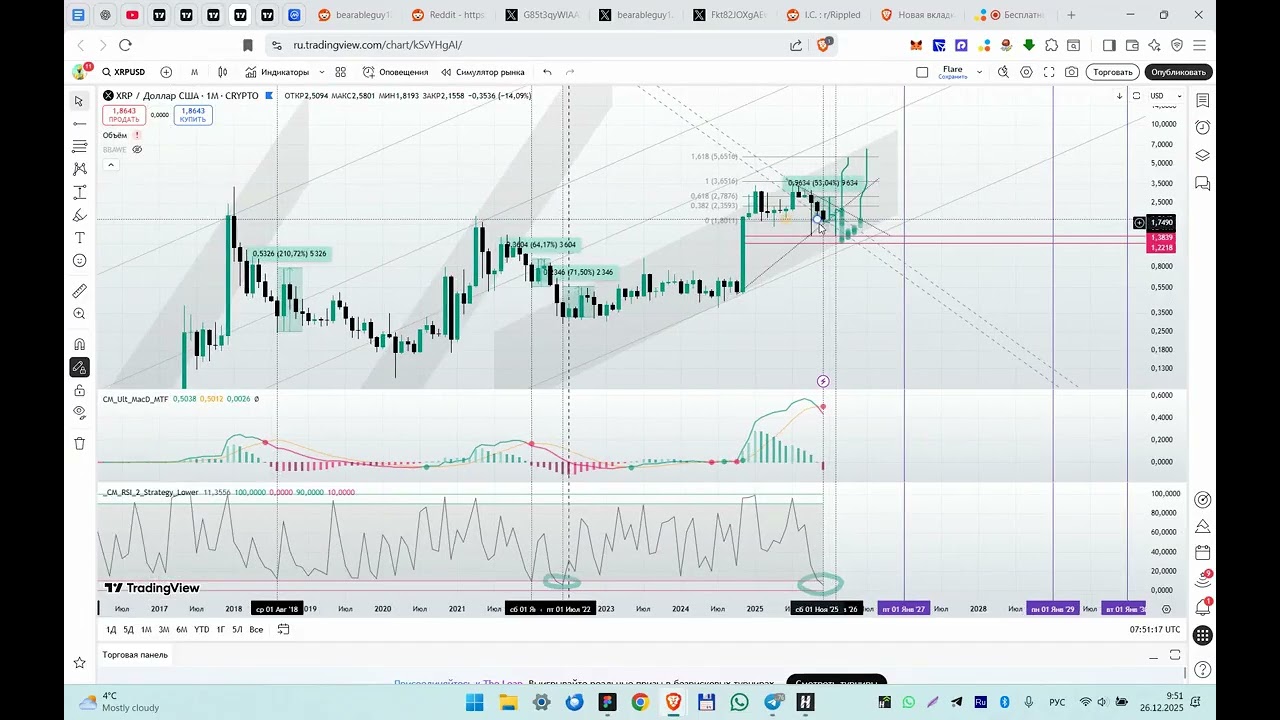Open the chats icon in right sidebar
Viewport: 1280px width, 720px height.
coord(1203,183)
